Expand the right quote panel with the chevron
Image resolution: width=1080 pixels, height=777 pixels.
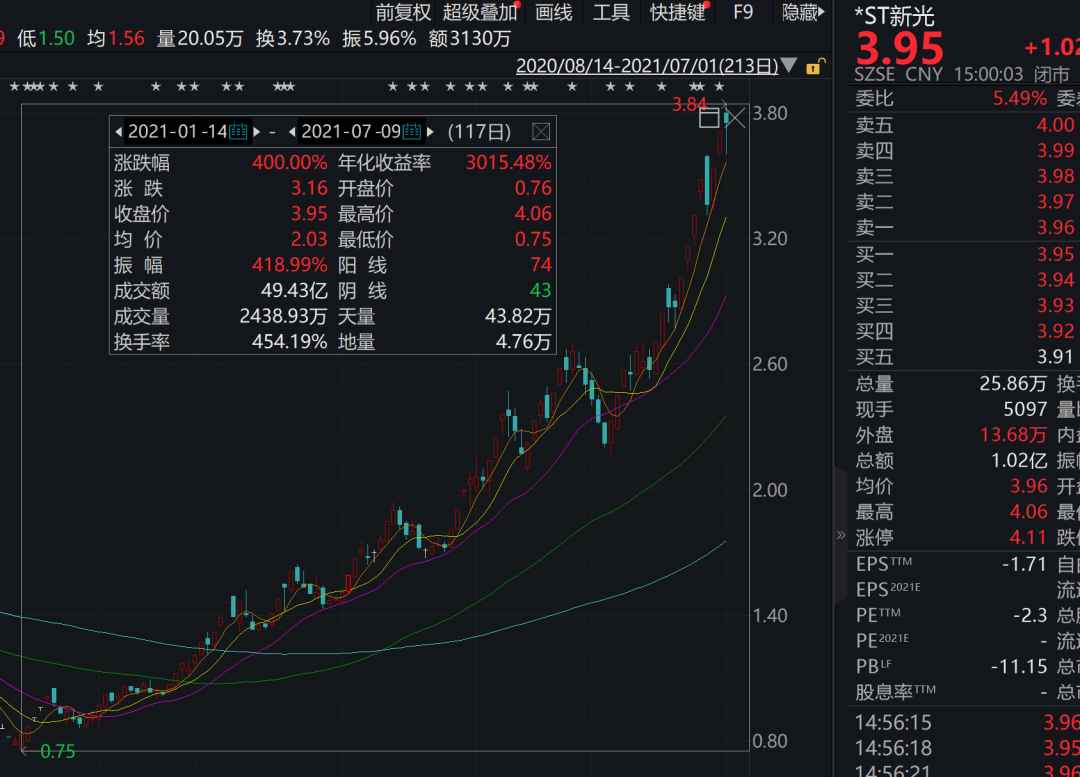[x=841, y=534]
